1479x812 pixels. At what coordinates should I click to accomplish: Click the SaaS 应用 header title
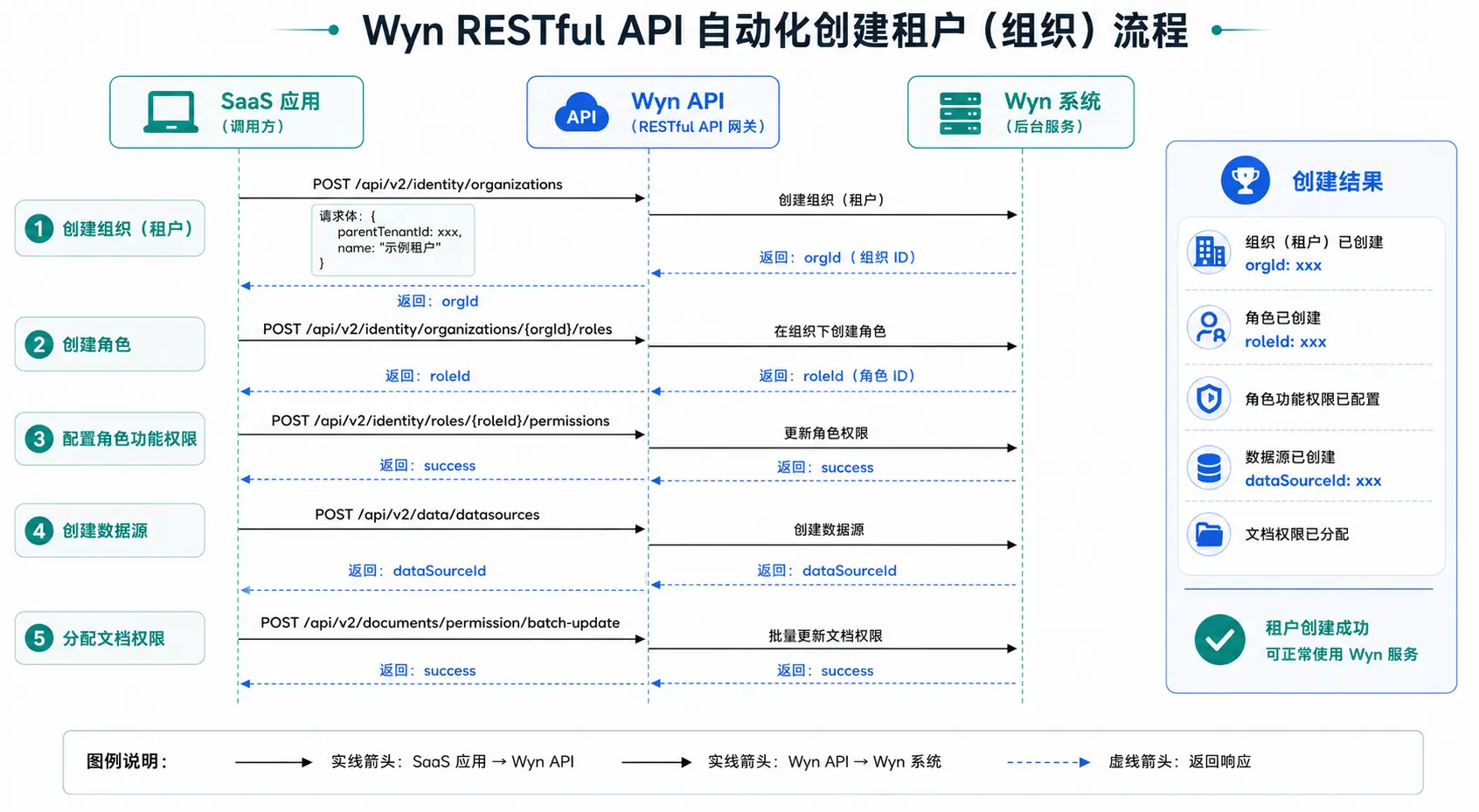pos(270,101)
